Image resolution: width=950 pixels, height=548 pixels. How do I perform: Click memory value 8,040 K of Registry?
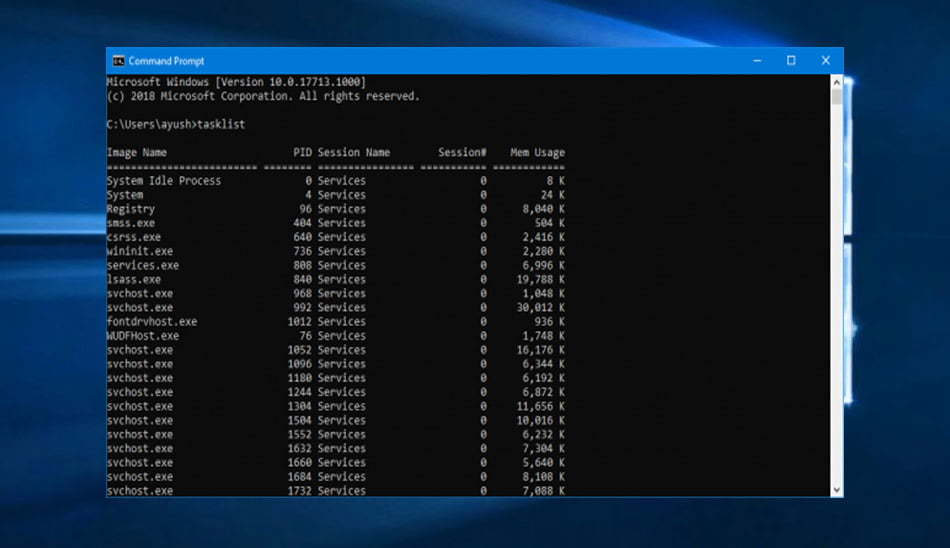coord(543,209)
